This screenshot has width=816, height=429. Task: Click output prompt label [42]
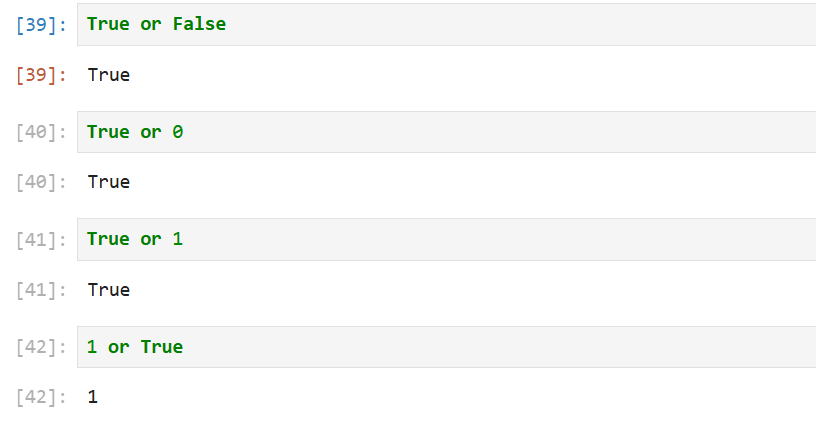coord(41,397)
